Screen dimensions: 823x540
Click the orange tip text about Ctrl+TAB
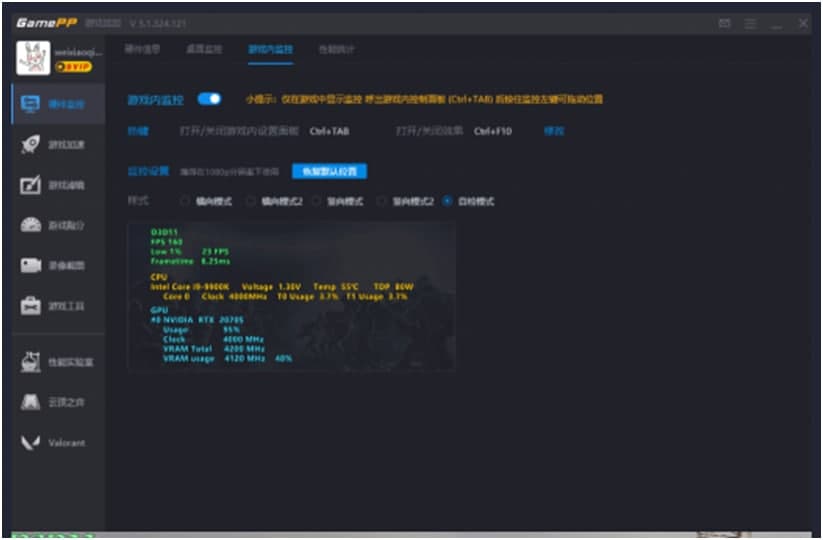pos(424,99)
